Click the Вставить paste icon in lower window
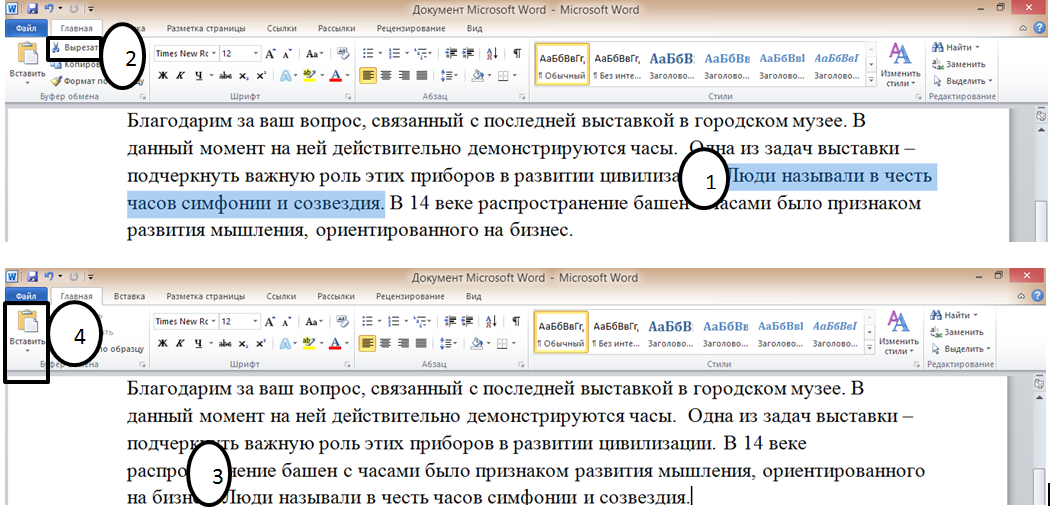1052x524 pixels. coord(28,323)
